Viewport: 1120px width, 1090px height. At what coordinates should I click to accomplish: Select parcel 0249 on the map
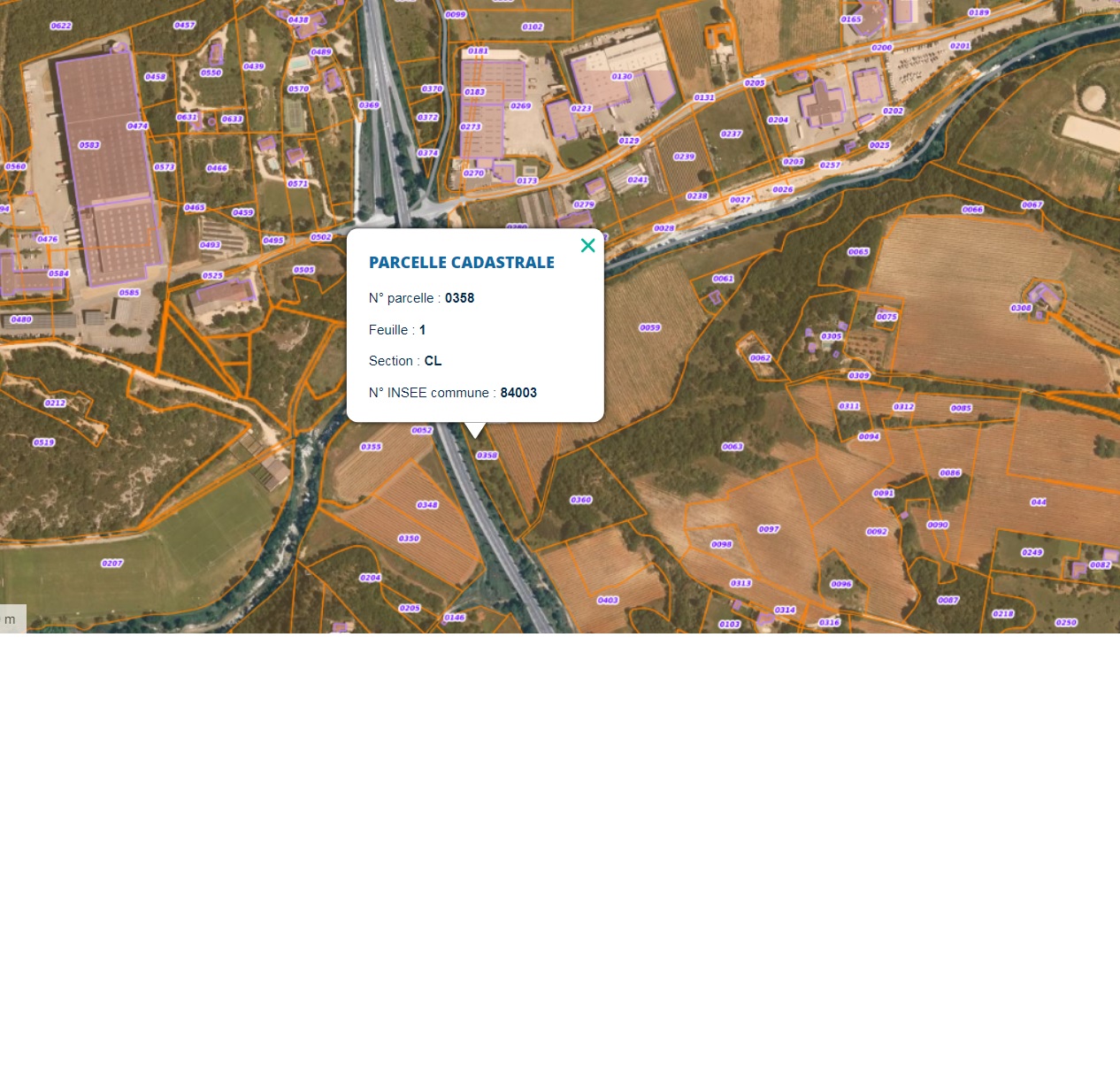1032,552
